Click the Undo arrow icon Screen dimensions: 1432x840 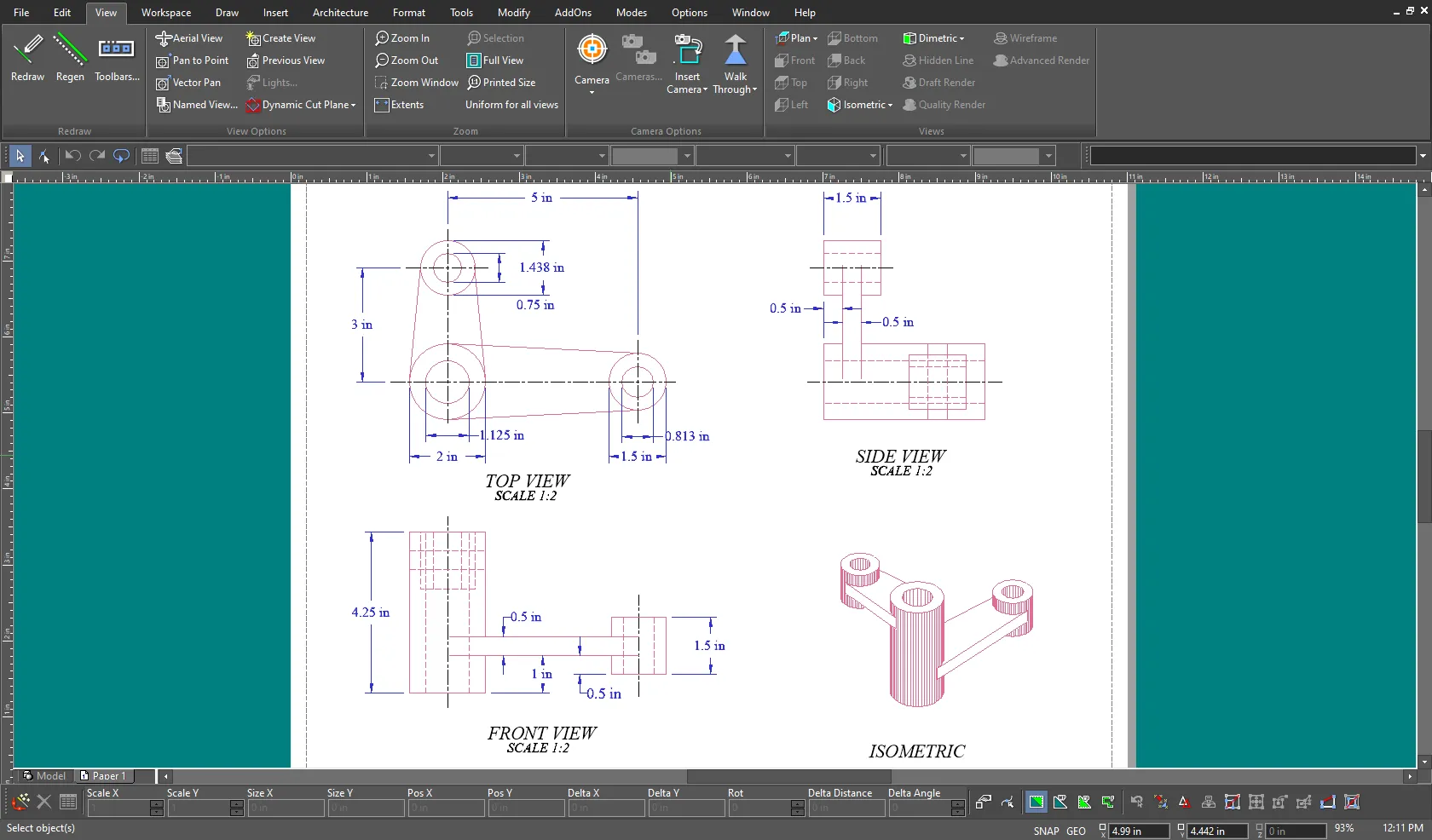pos(72,156)
